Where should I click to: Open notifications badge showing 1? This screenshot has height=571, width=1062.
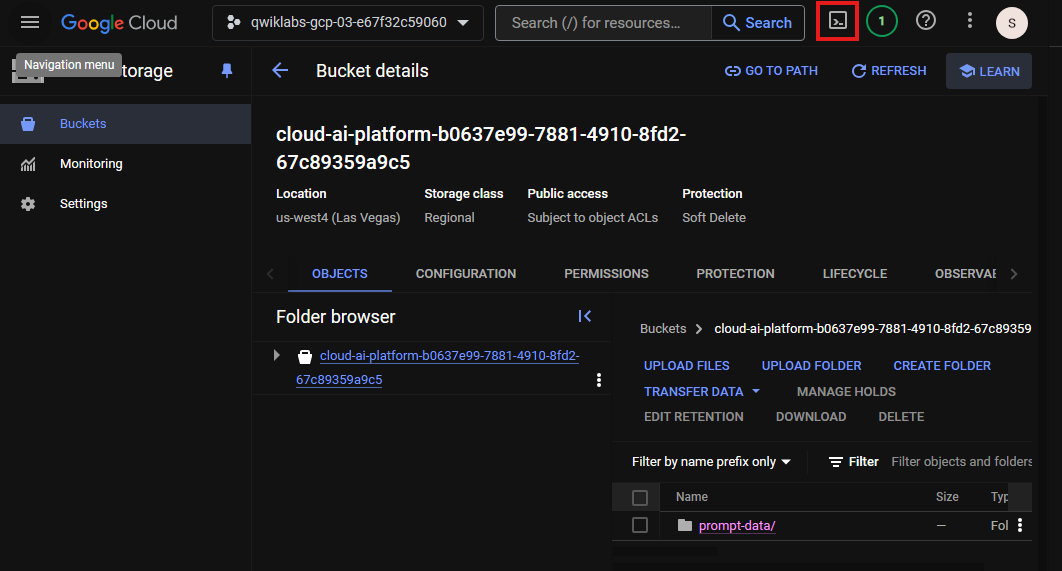point(881,22)
